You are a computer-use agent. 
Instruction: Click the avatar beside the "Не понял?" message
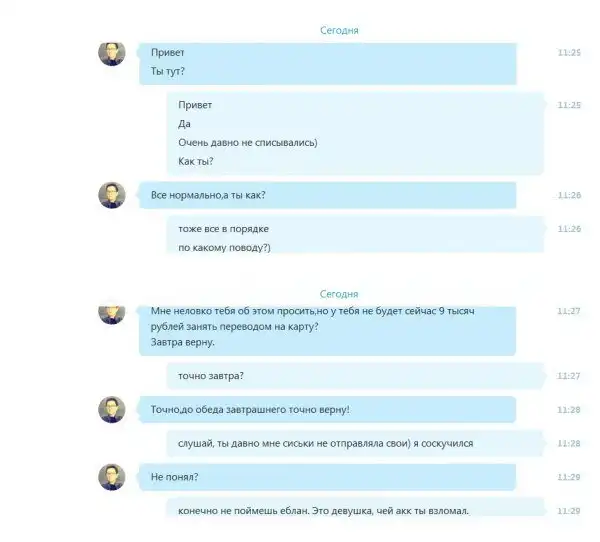112,477
